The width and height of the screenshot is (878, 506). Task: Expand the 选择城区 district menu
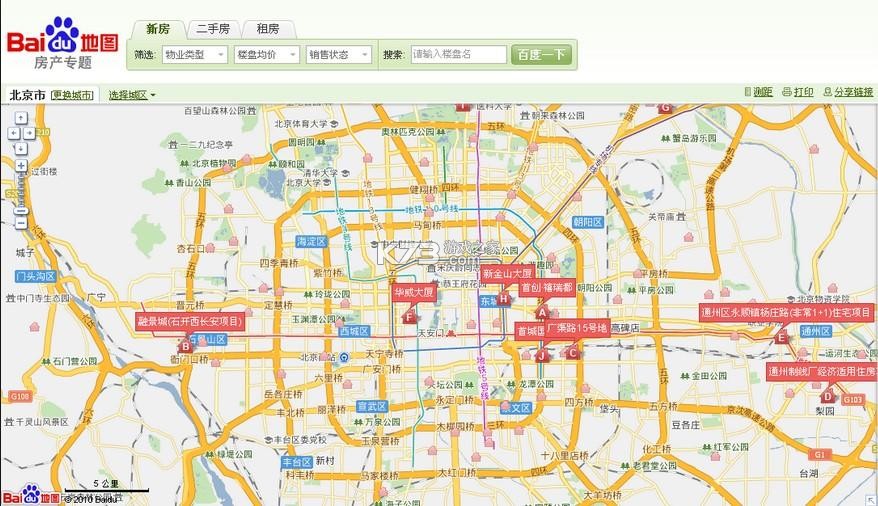point(132,95)
